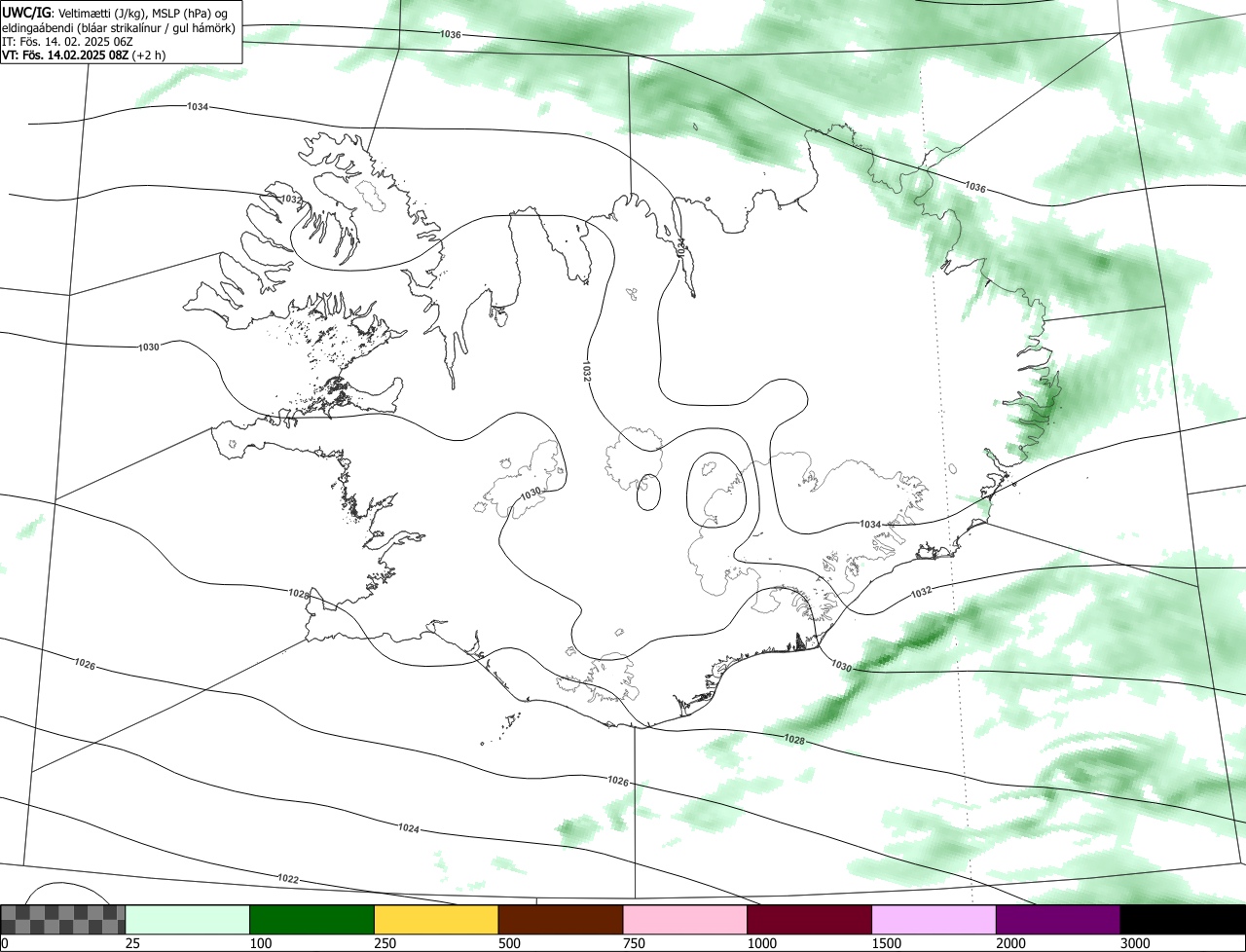Choose the lavender 1500–2000 legend swatch
Image resolution: width=1246 pixels, height=952 pixels.
click(934, 920)
